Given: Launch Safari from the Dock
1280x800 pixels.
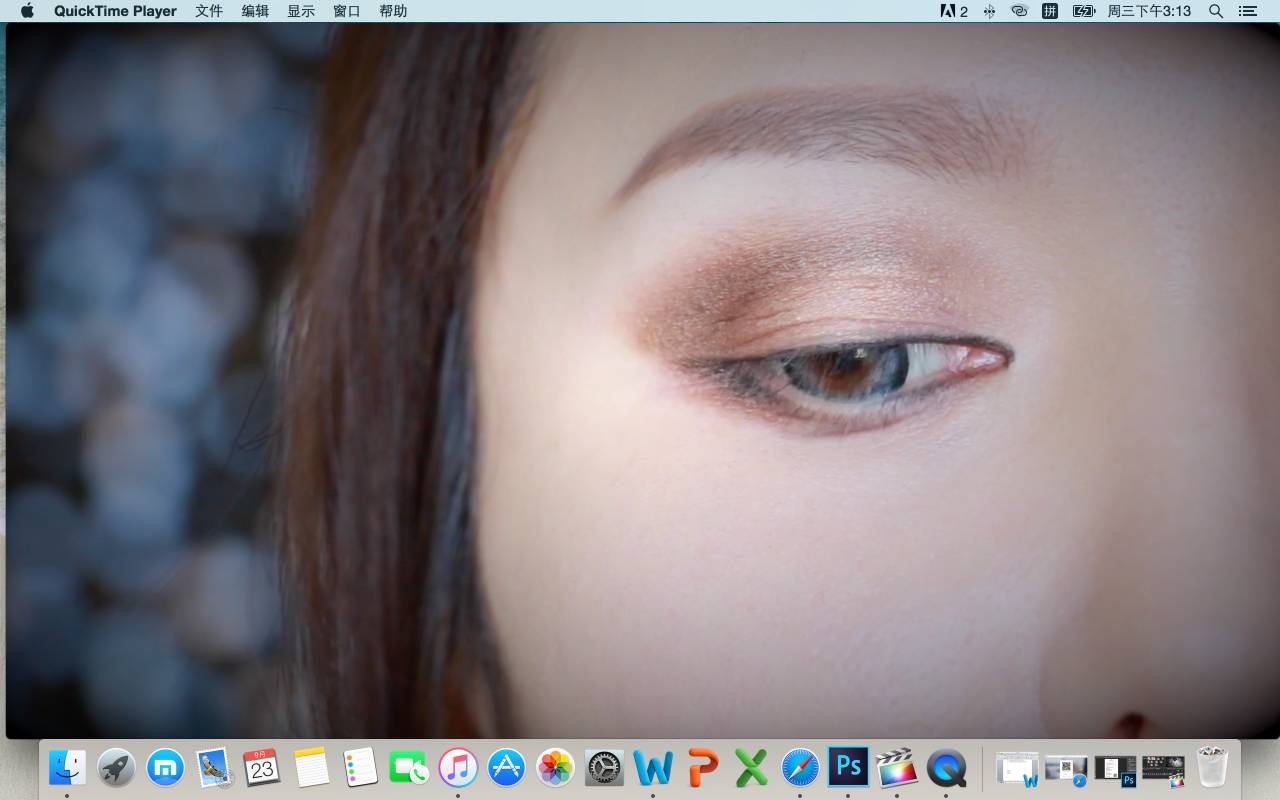Looking at the screenshot, I should [800, 768].
